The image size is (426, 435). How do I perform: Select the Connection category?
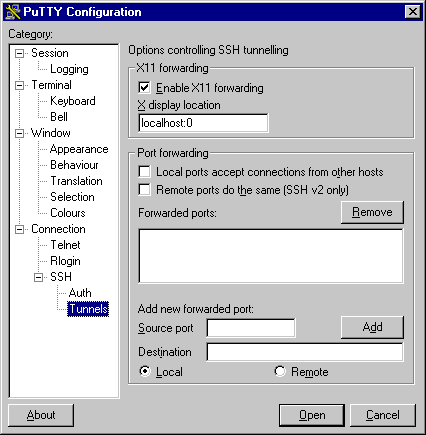tap(58, 229)
